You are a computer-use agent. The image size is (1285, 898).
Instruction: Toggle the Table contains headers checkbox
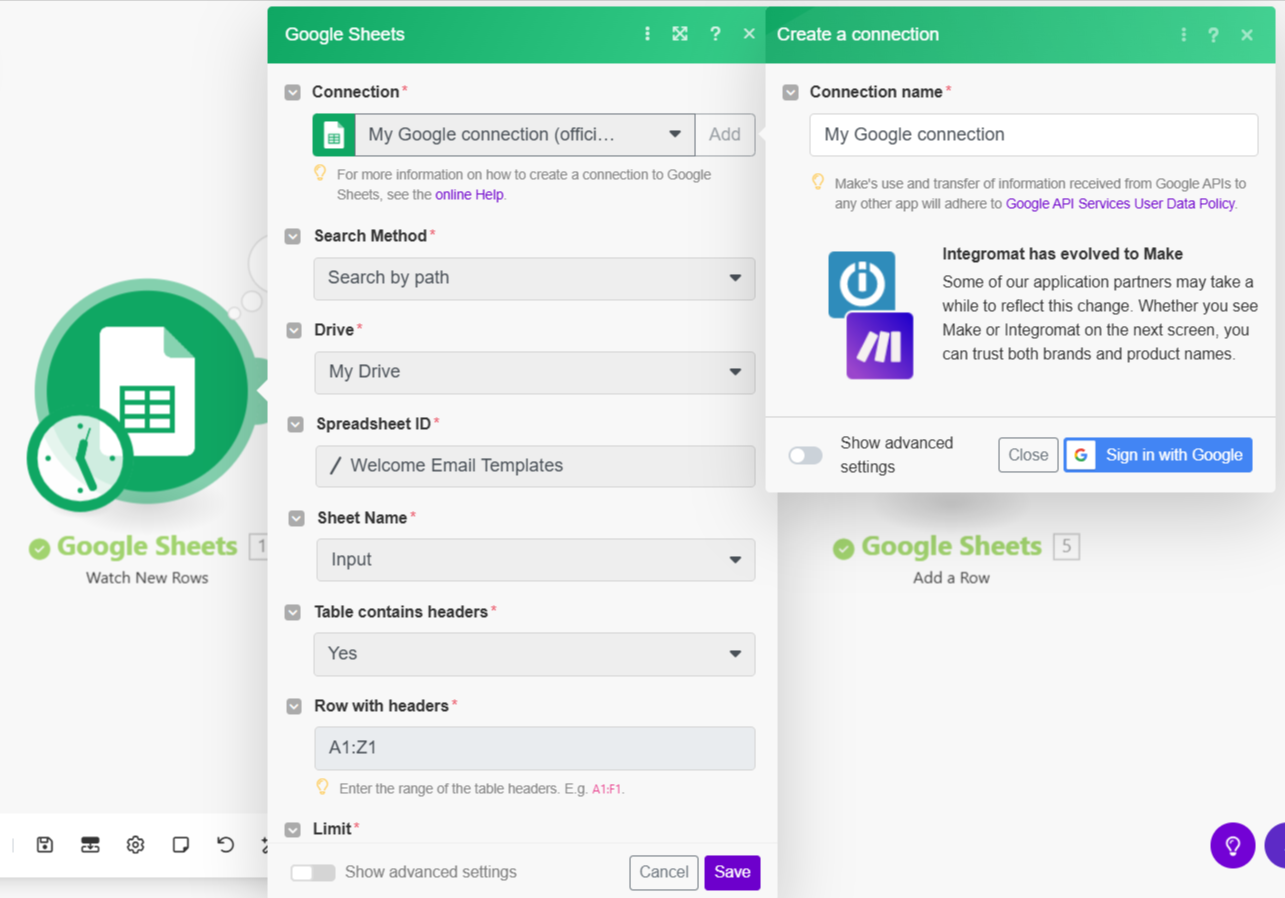pos(293,612)
